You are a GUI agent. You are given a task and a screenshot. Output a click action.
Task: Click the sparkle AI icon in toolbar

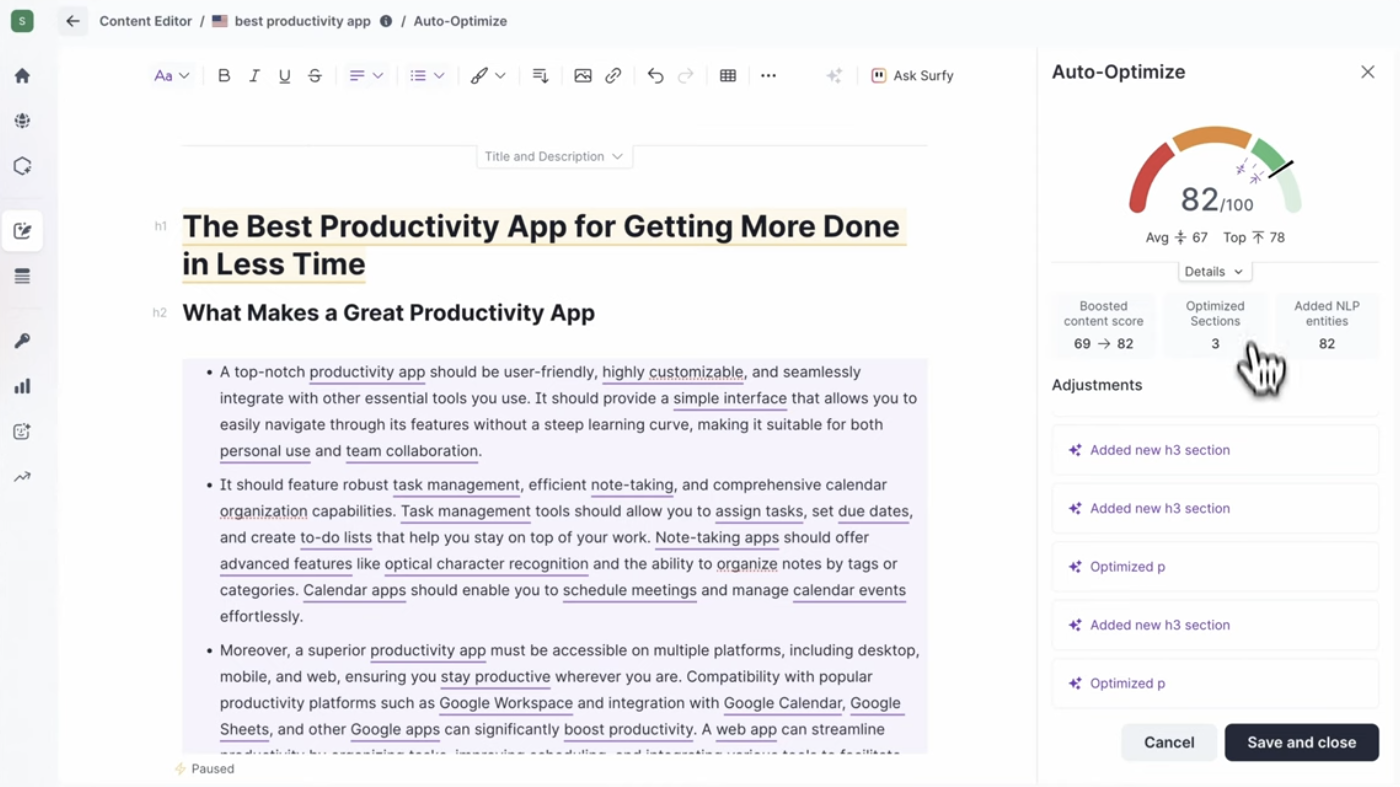click(834, 76)
